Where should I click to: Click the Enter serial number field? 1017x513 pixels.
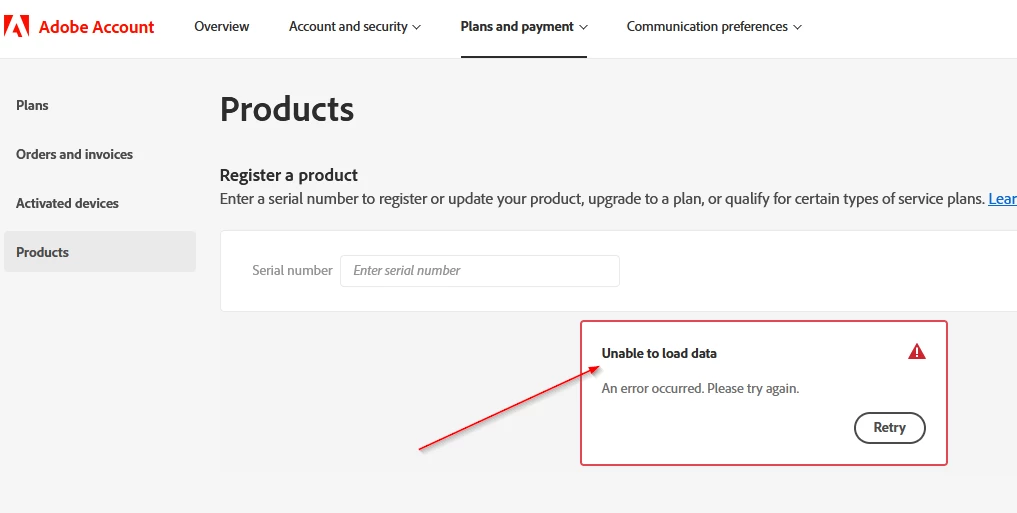tap(480, 270)
